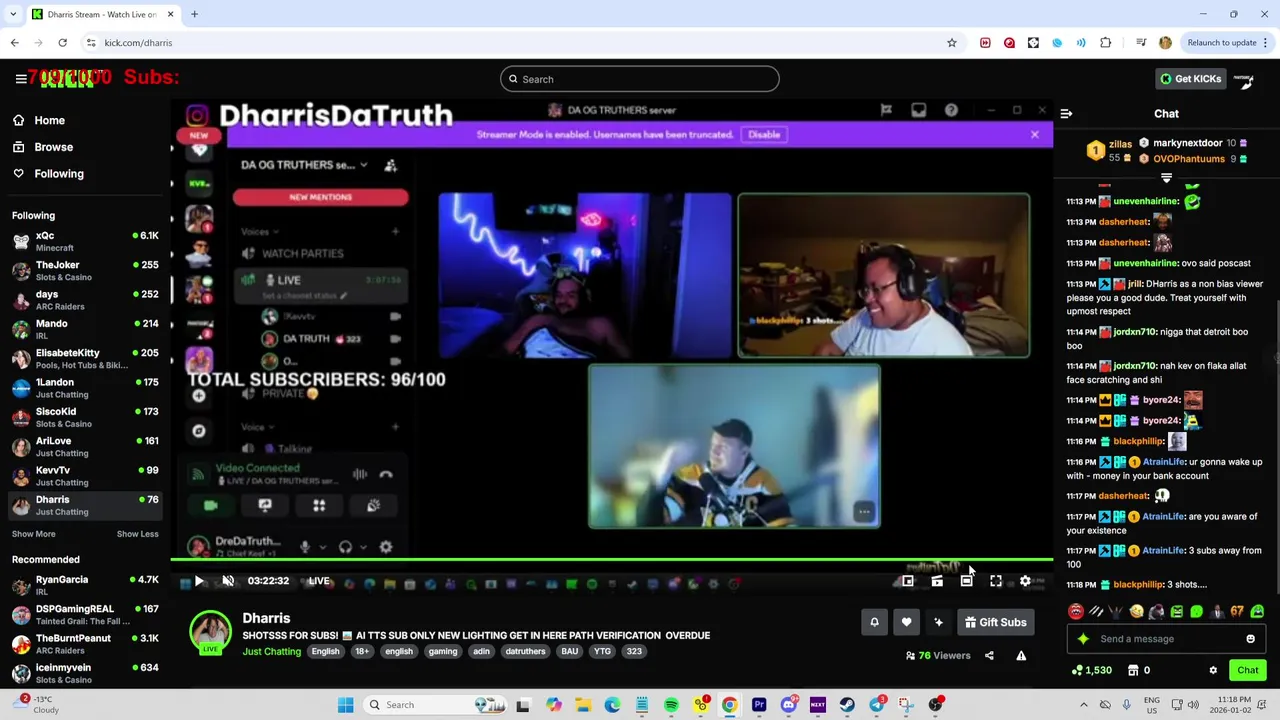Dismiss the Streamer Mode banner
The width and height of the screenshot is (1280, 720).
coord(1035,134)
